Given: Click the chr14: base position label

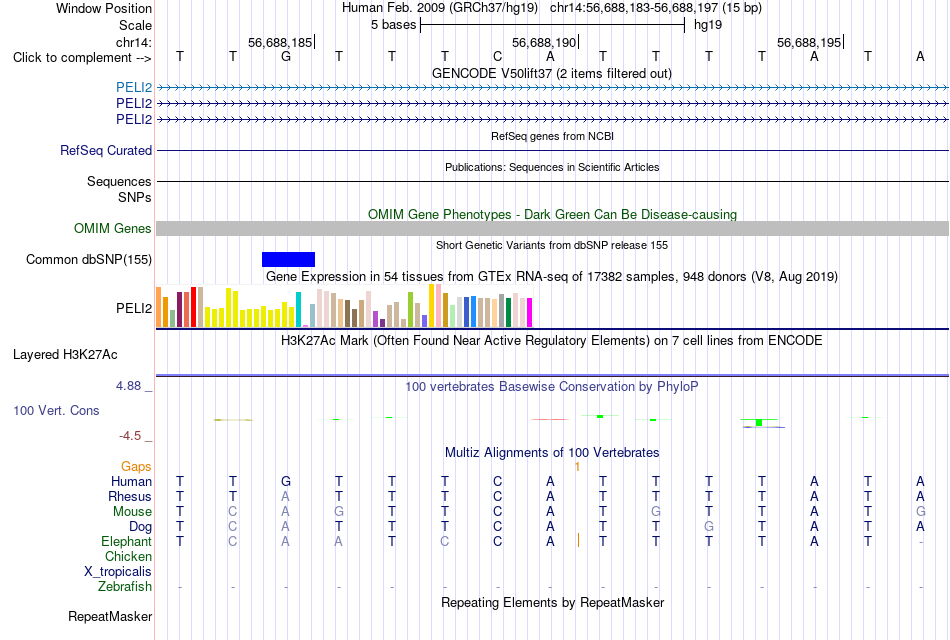Looking at the screenshot, I should point(134,42).
